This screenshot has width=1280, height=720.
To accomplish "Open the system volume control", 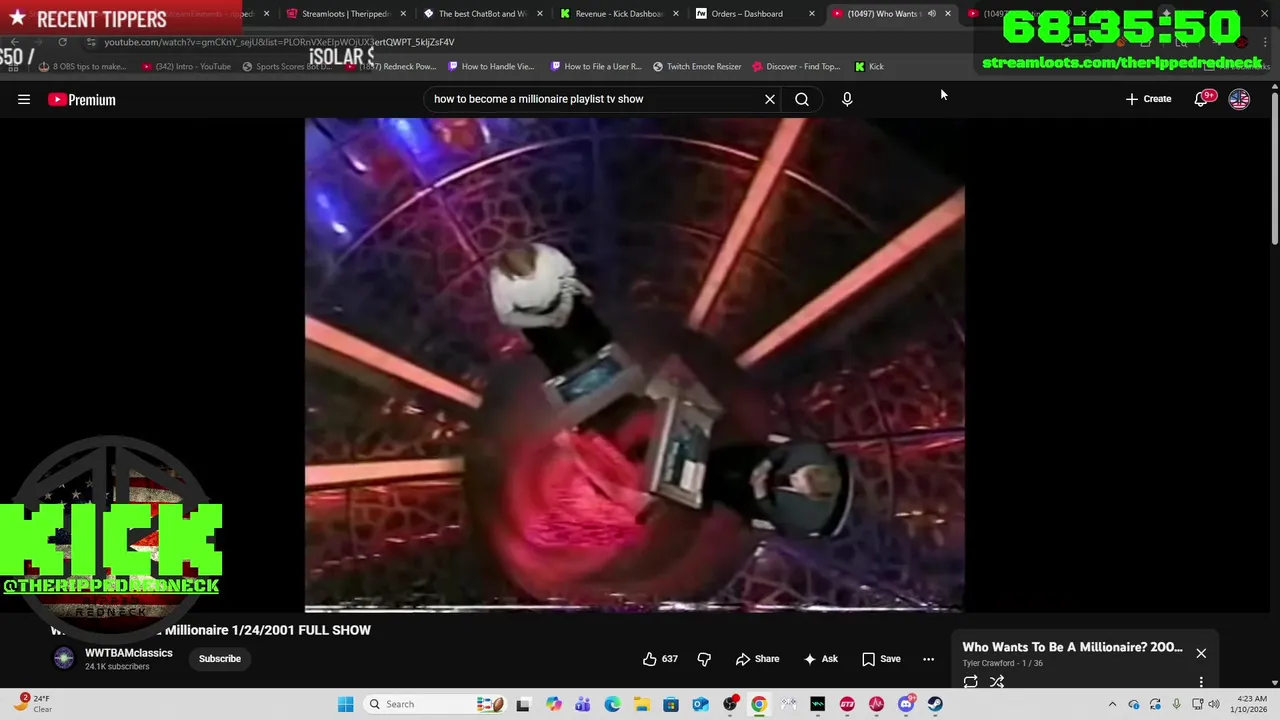I will pos(1214,704).
